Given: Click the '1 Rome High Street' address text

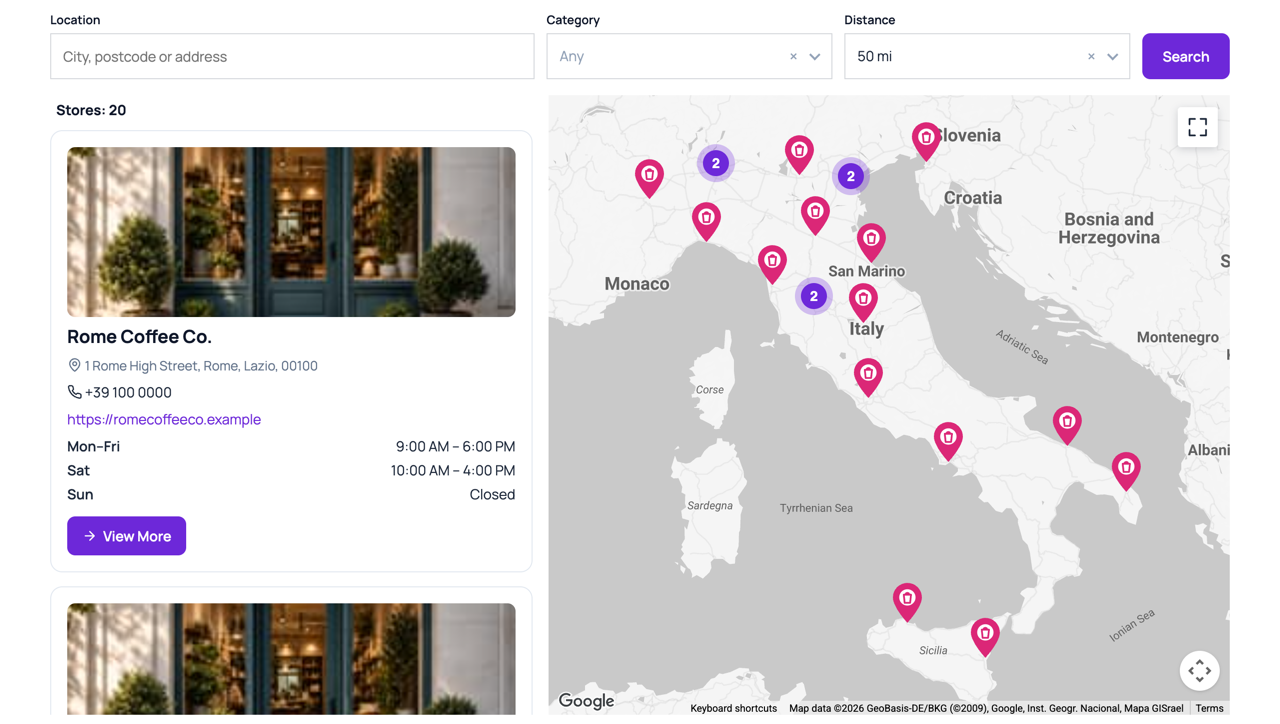Looking at the screenshot, I should coord(201,366).
